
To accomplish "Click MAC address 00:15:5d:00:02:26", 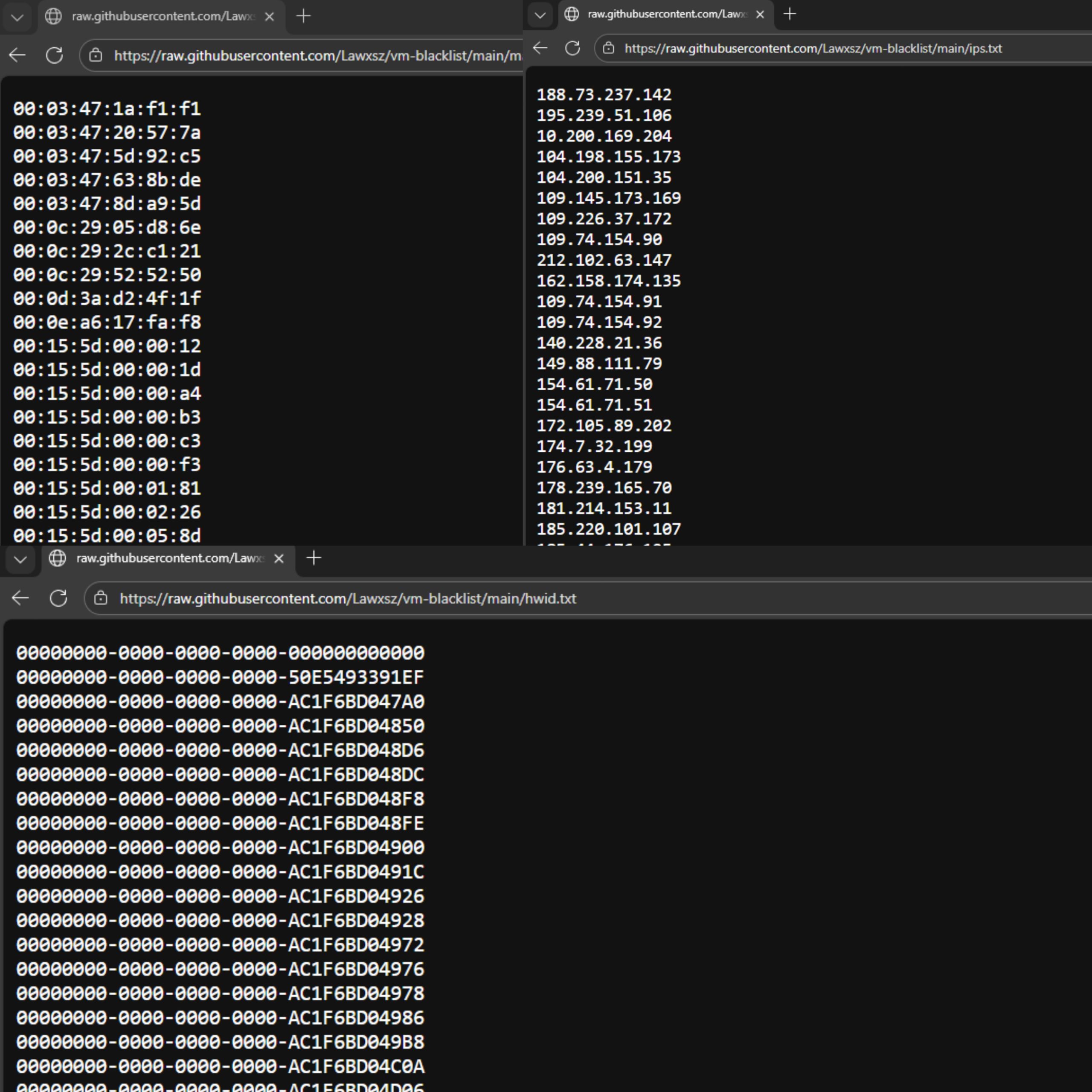I will point(107,512).
